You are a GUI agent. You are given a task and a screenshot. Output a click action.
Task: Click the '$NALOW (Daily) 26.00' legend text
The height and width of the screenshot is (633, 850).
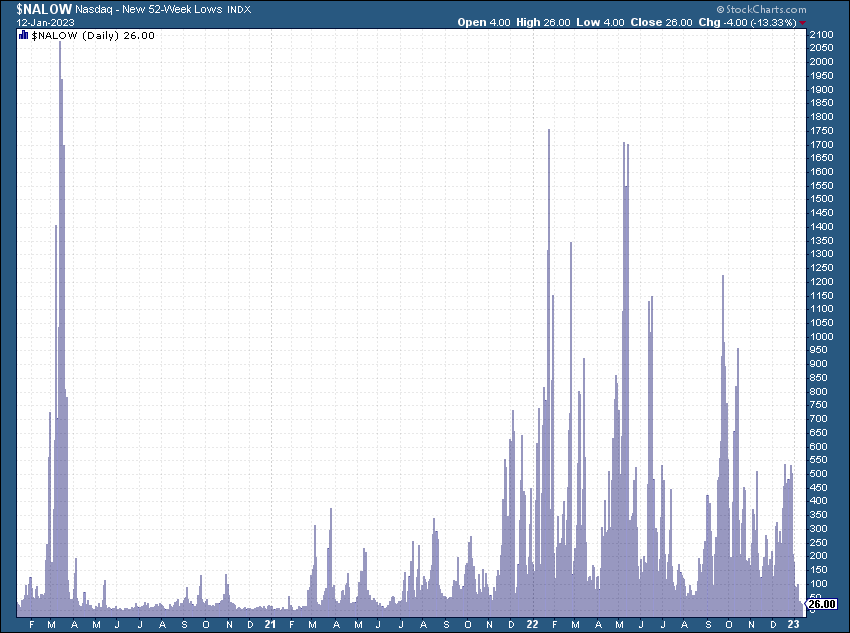(93, 35)
